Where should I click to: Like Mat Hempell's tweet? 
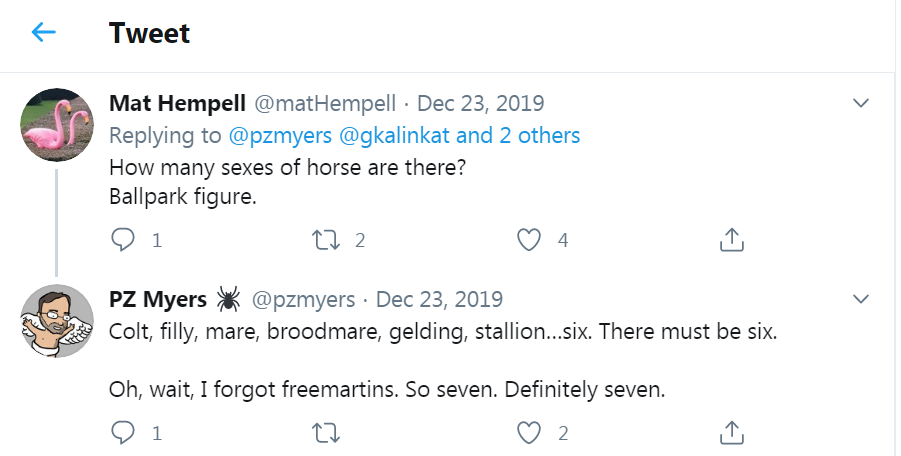530,240
